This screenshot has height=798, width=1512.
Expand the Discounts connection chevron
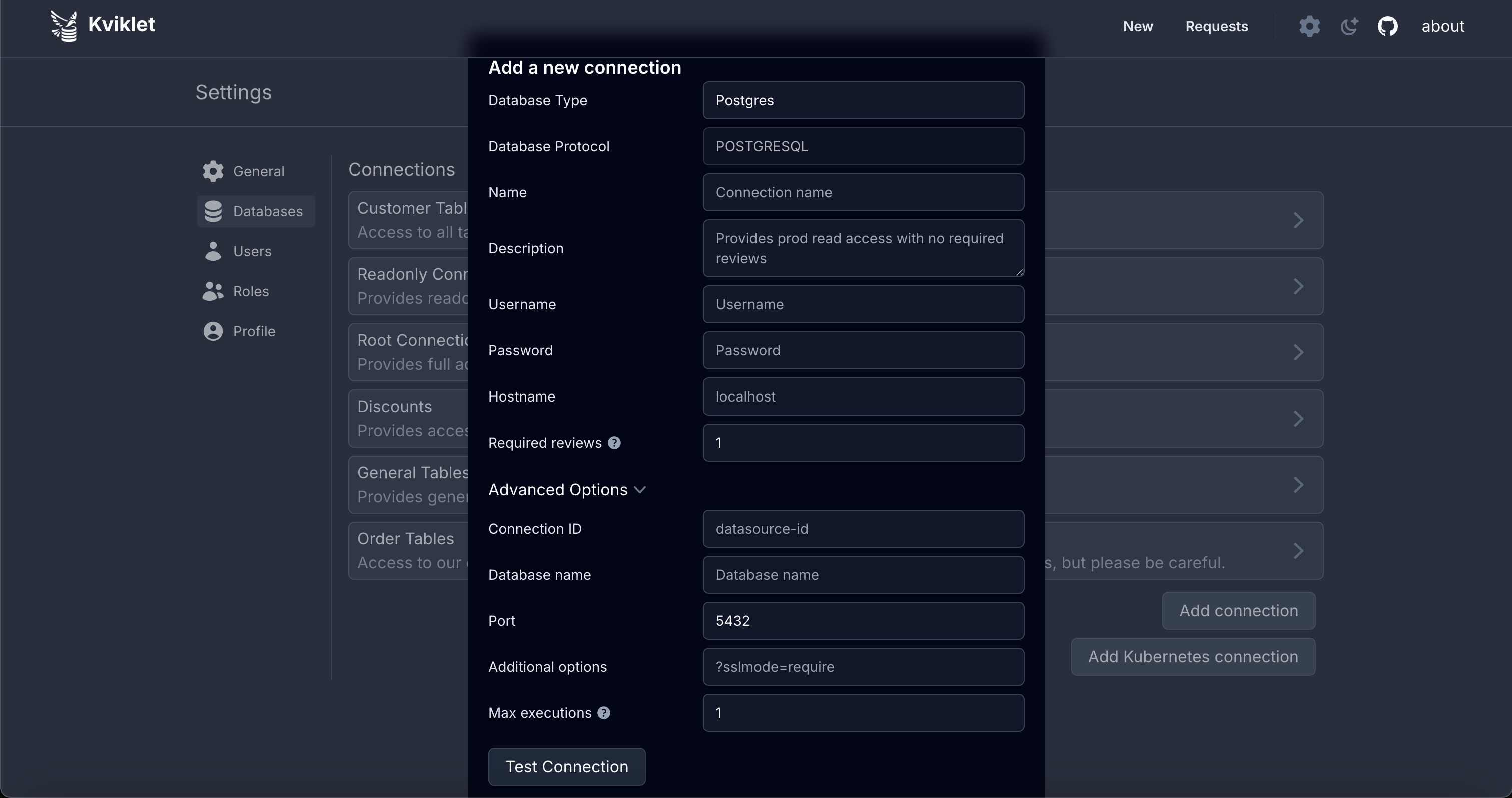[1298, 419]
